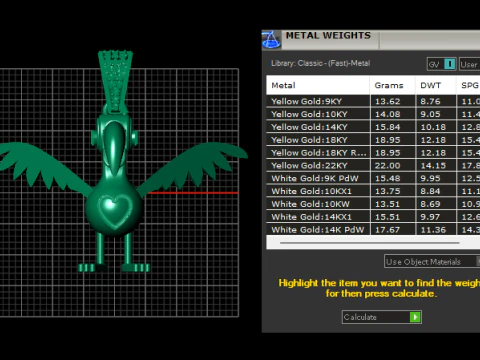
Task: Click the horizontal scrollbar under the table
Action: pos(370,243)
